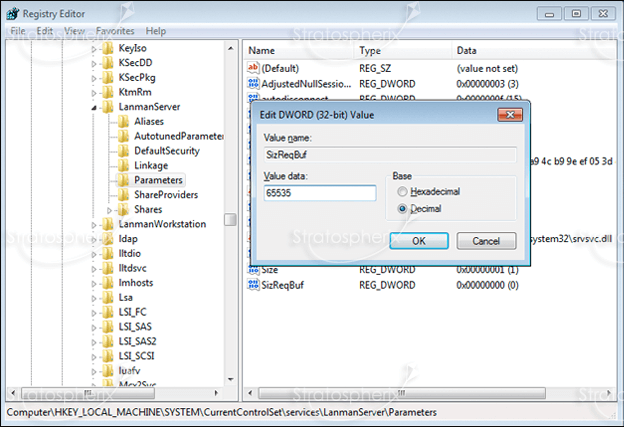Click the '0x00000000 (0)' data cell

coord(488,285)
